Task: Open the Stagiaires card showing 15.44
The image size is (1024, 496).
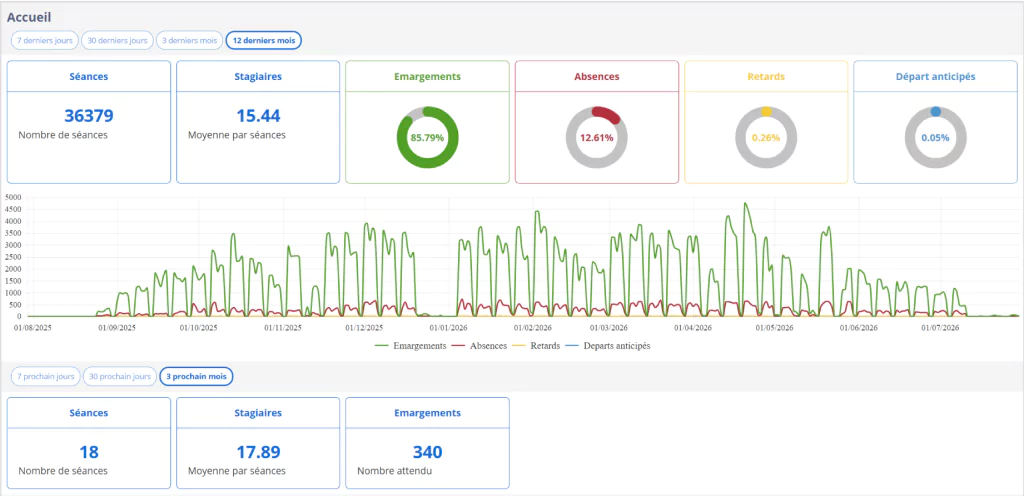Action: (258, 122)
